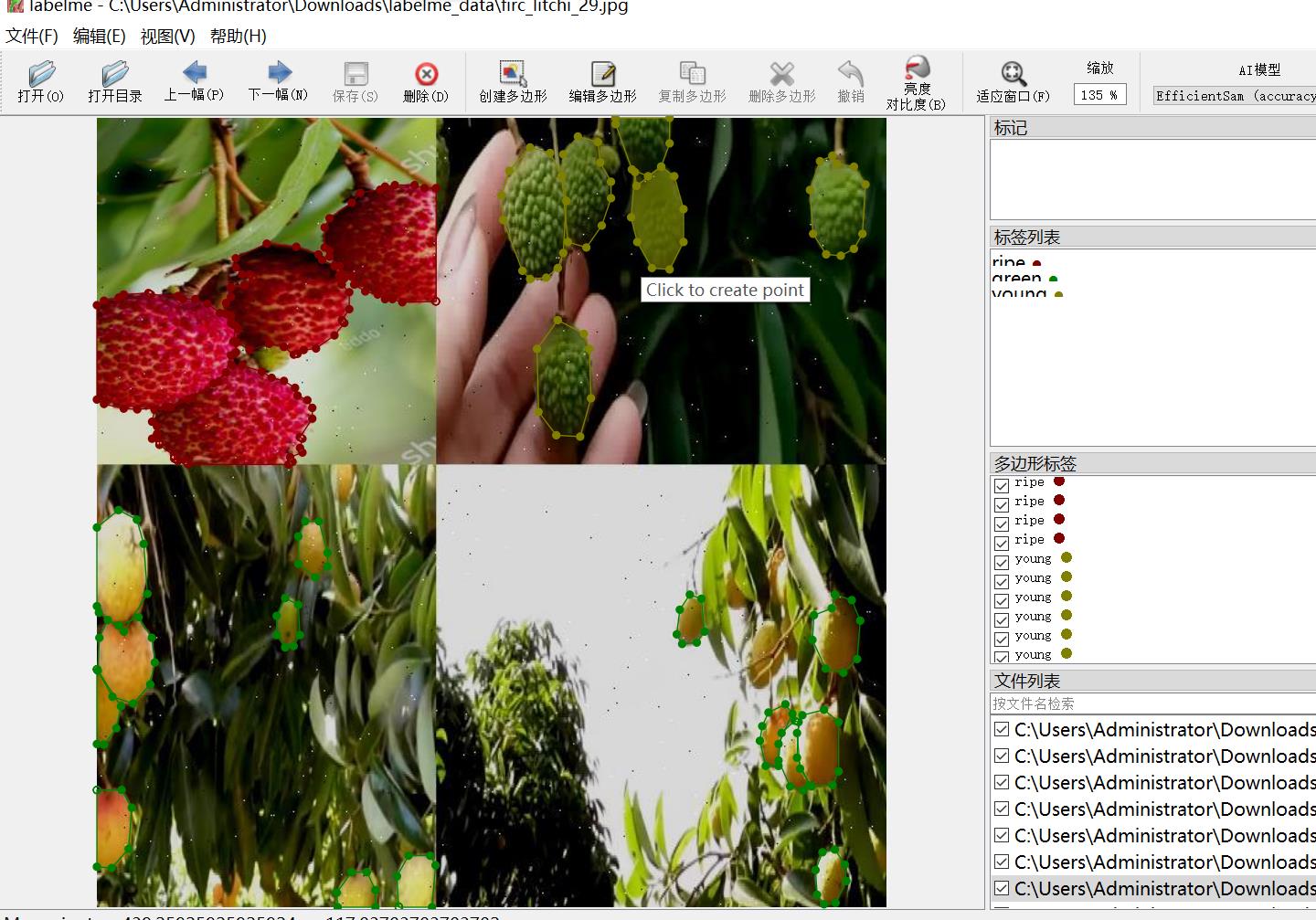1316x920 pixels.
Task: Click the 标记 panel title
Action: [x=1011, y=128]
